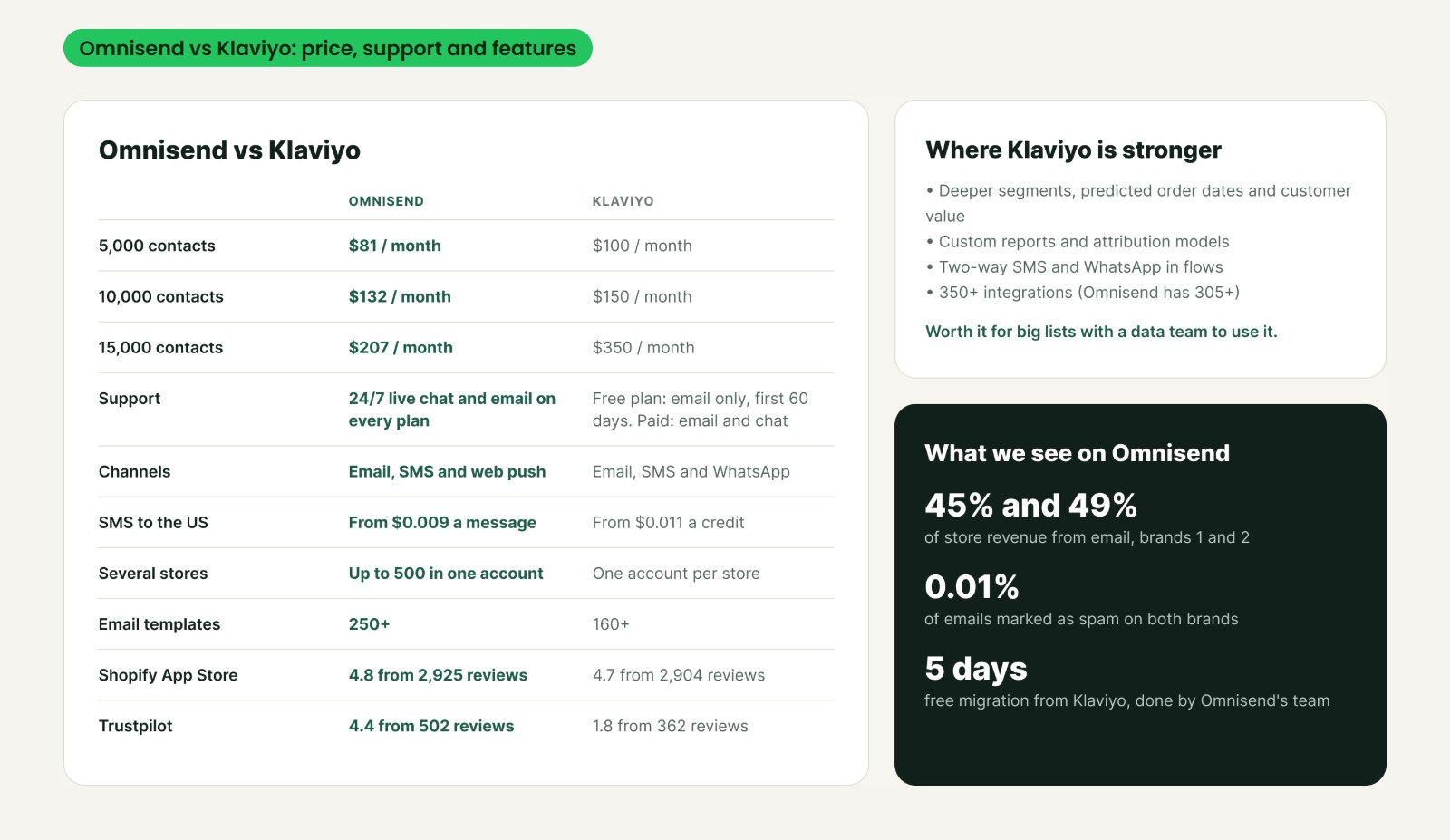Click 'What we see on Omnisend' heading
This screenshot has width=1450, height=840.
pos(1077,453)
